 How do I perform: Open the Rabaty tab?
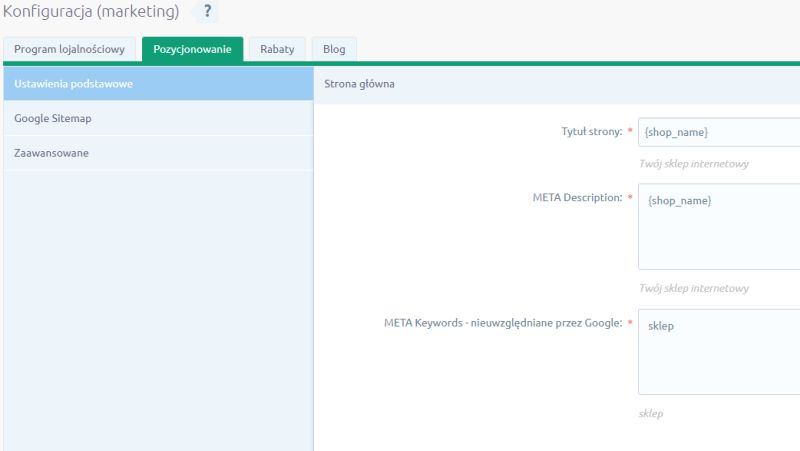(x=277, y=49)
